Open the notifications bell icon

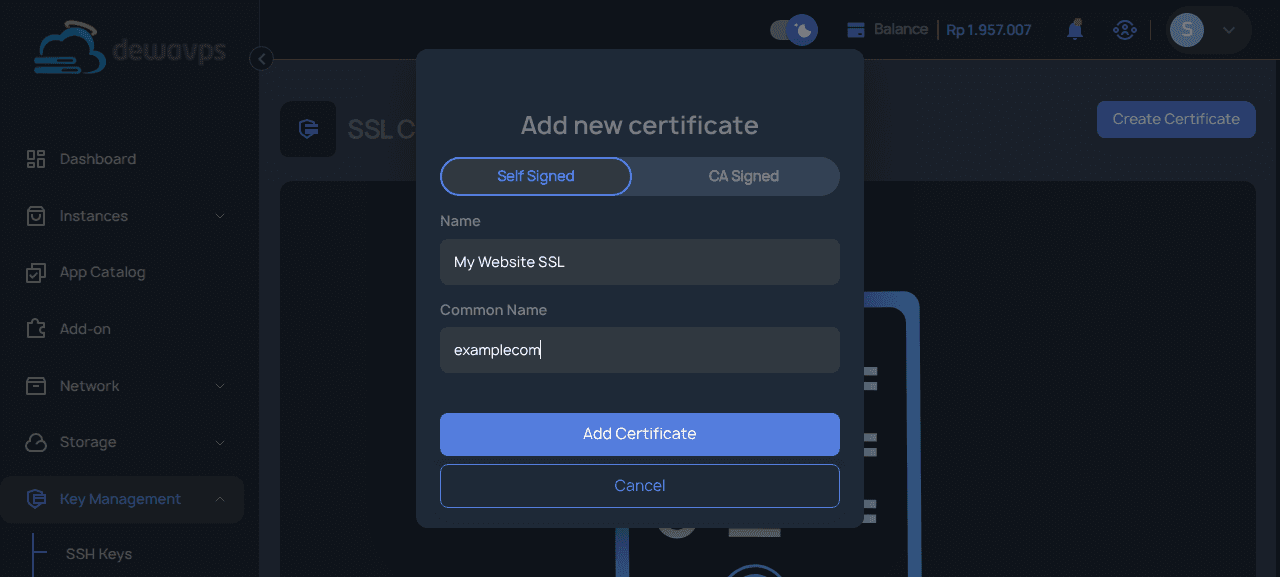[1074, 30]
